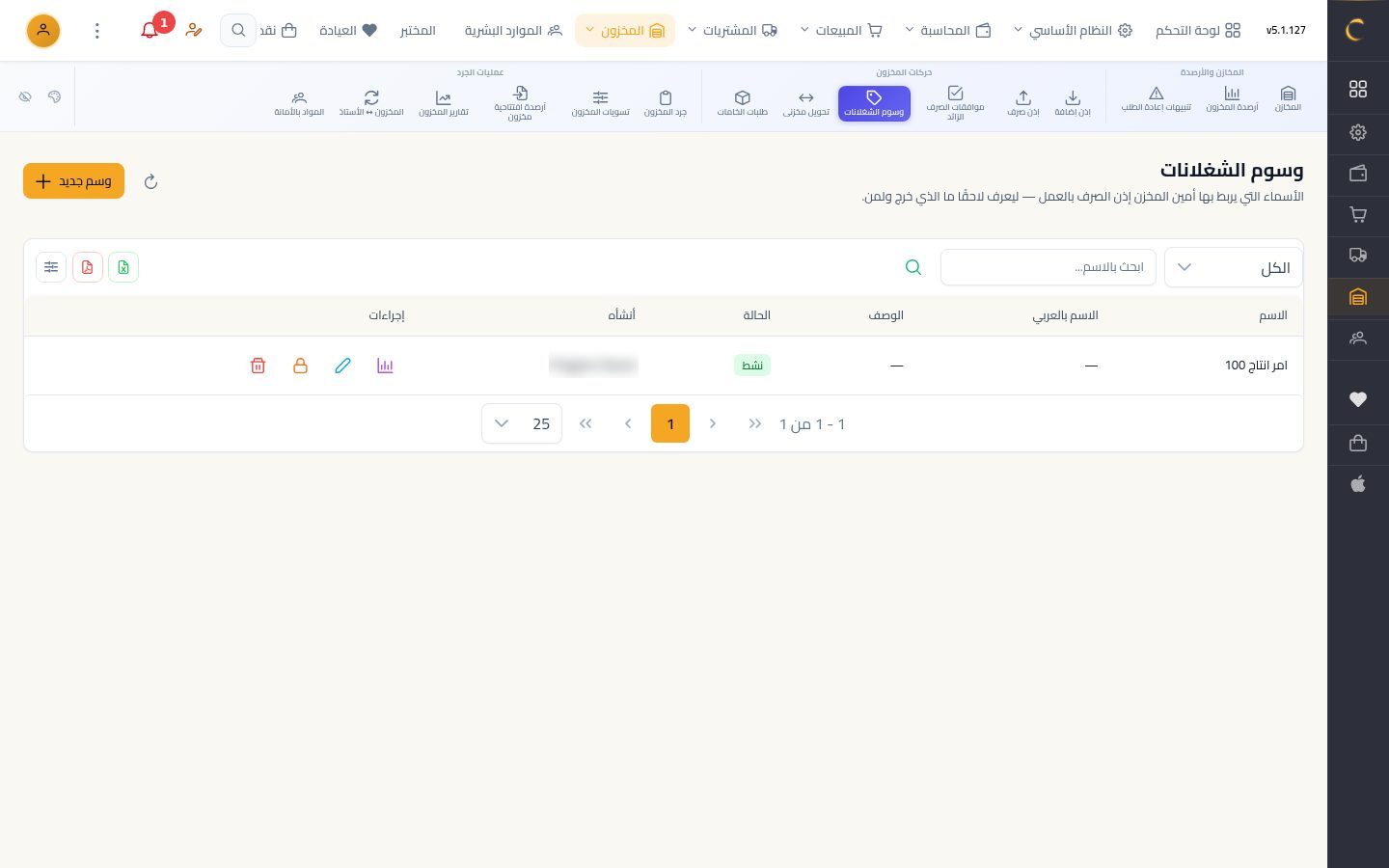Expand the النظام الأساسي top menu

pyautogui.click(x=1074, y=31)
